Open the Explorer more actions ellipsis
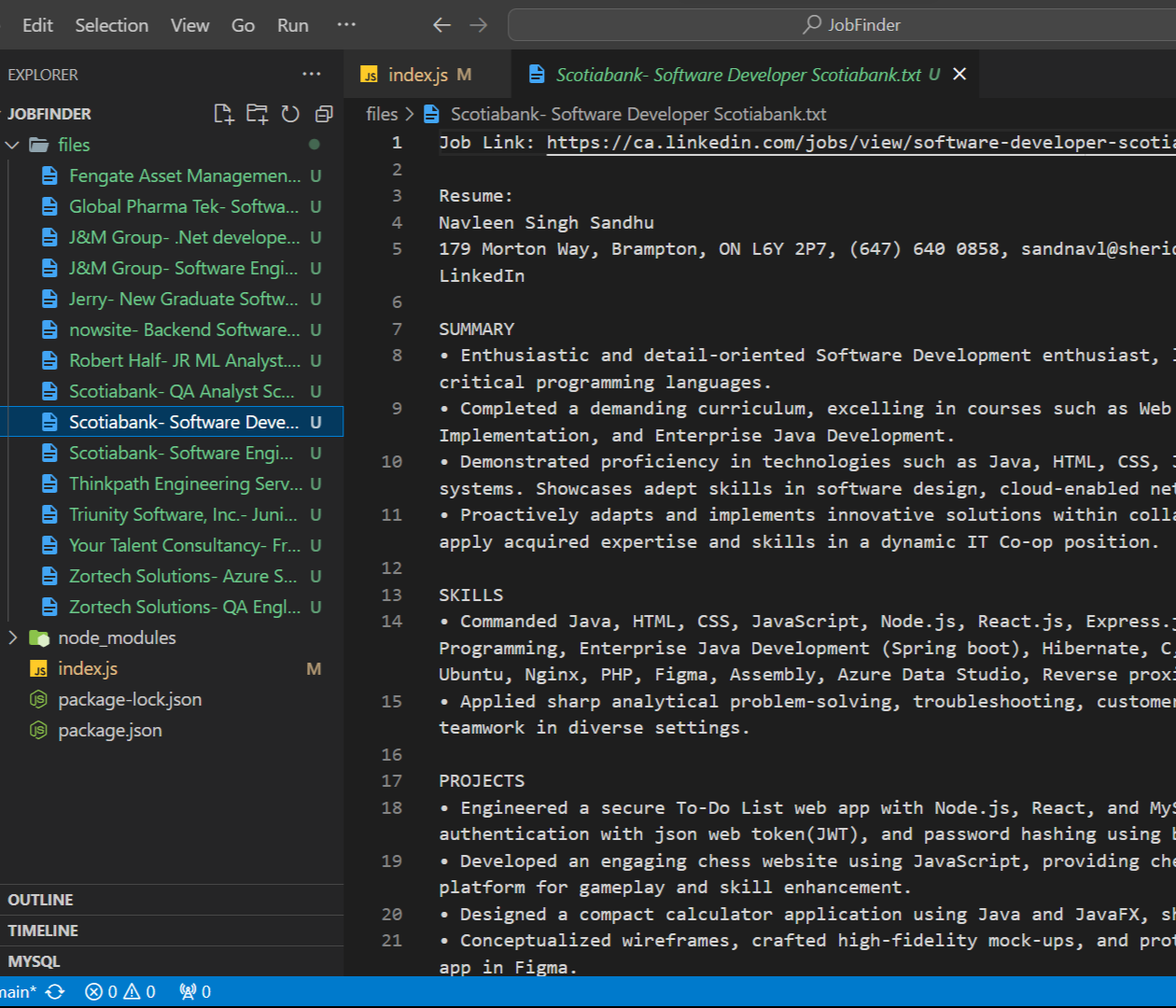 312,74
